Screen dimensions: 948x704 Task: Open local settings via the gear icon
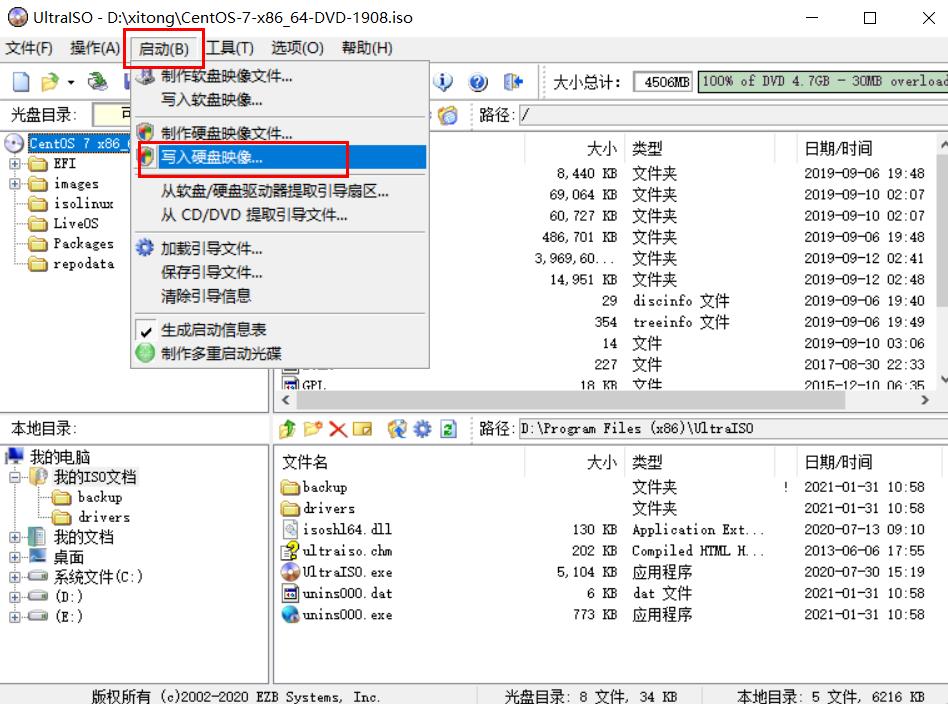point(421,427)
